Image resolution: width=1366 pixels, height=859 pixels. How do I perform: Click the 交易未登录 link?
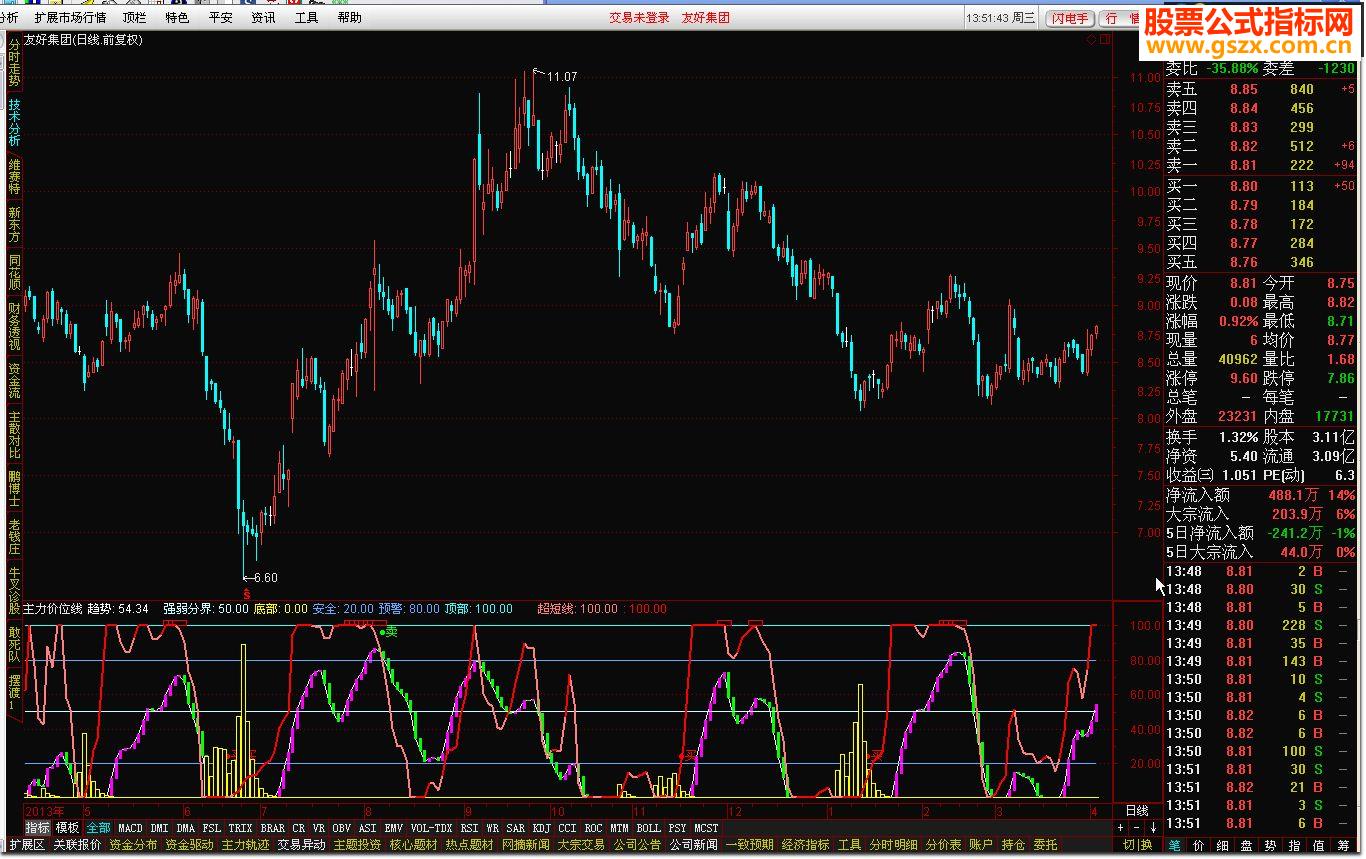pyautogui.click(x=639, y=17)
